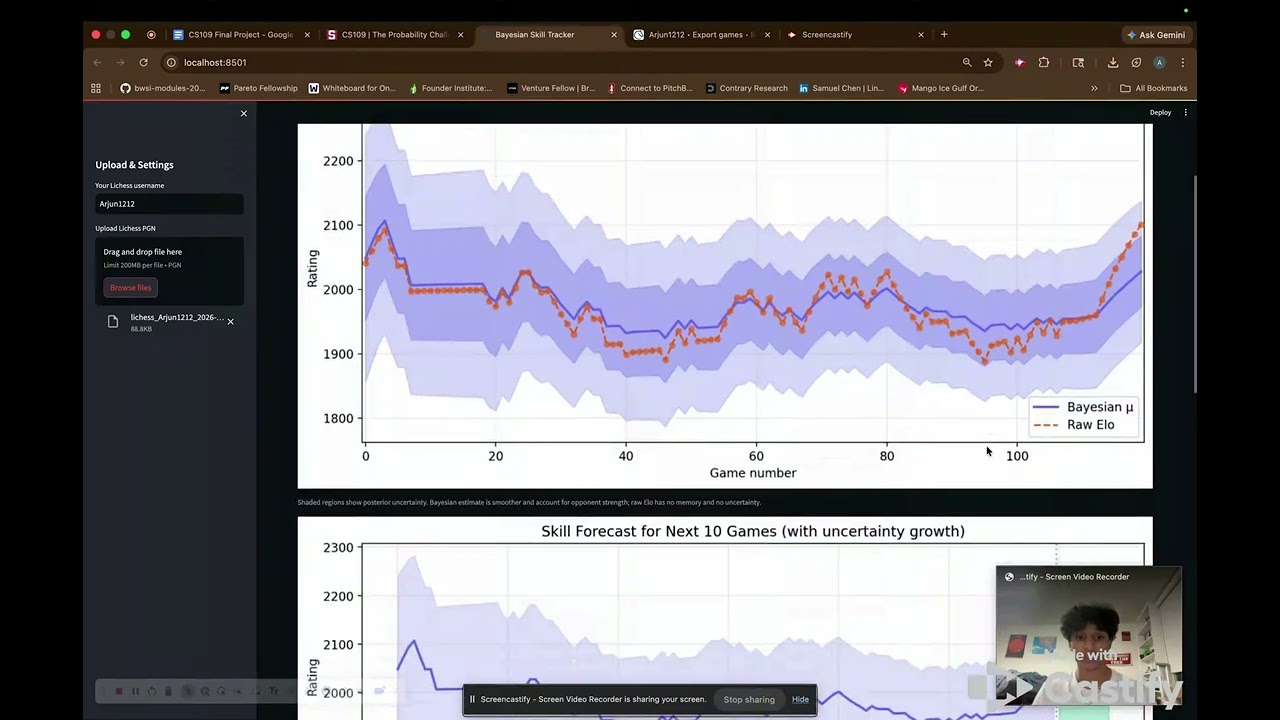Close the Bayesian Skill Tracker tab
The width and height of the screenshot is (1280, 720).
pyautogui.click(x=614, y=34)
